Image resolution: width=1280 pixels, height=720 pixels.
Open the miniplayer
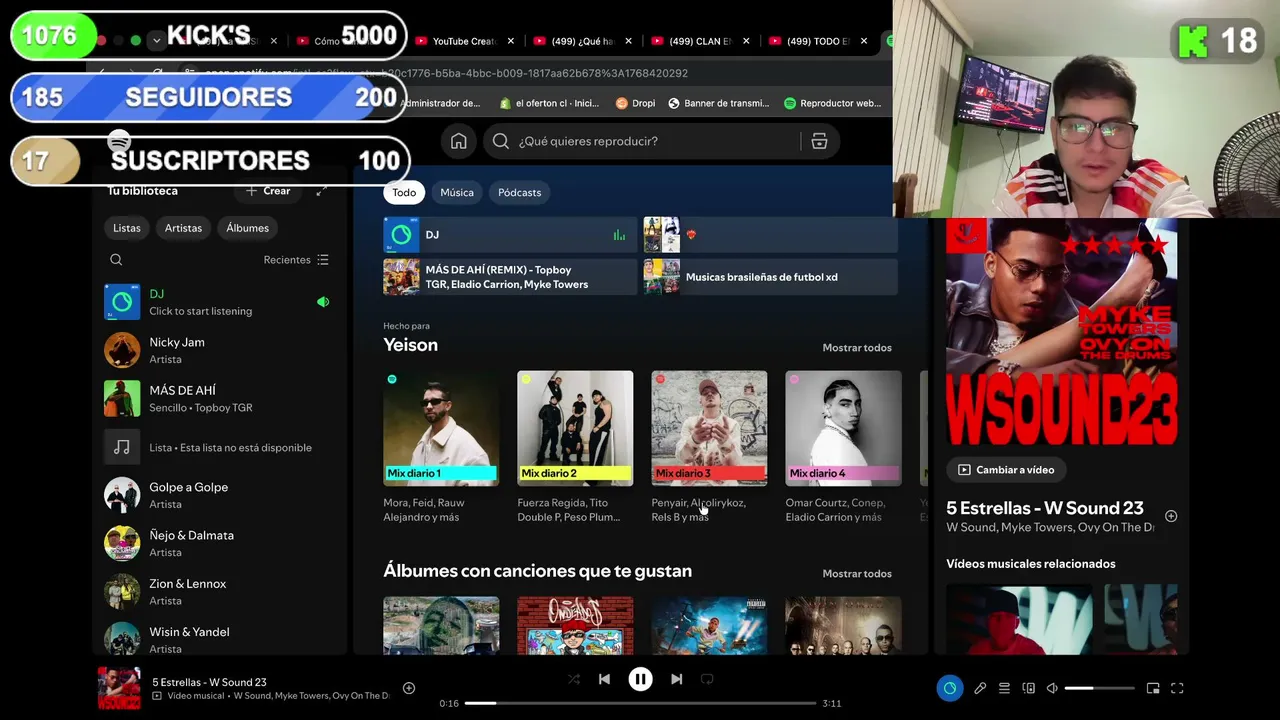click(1153, 688)
